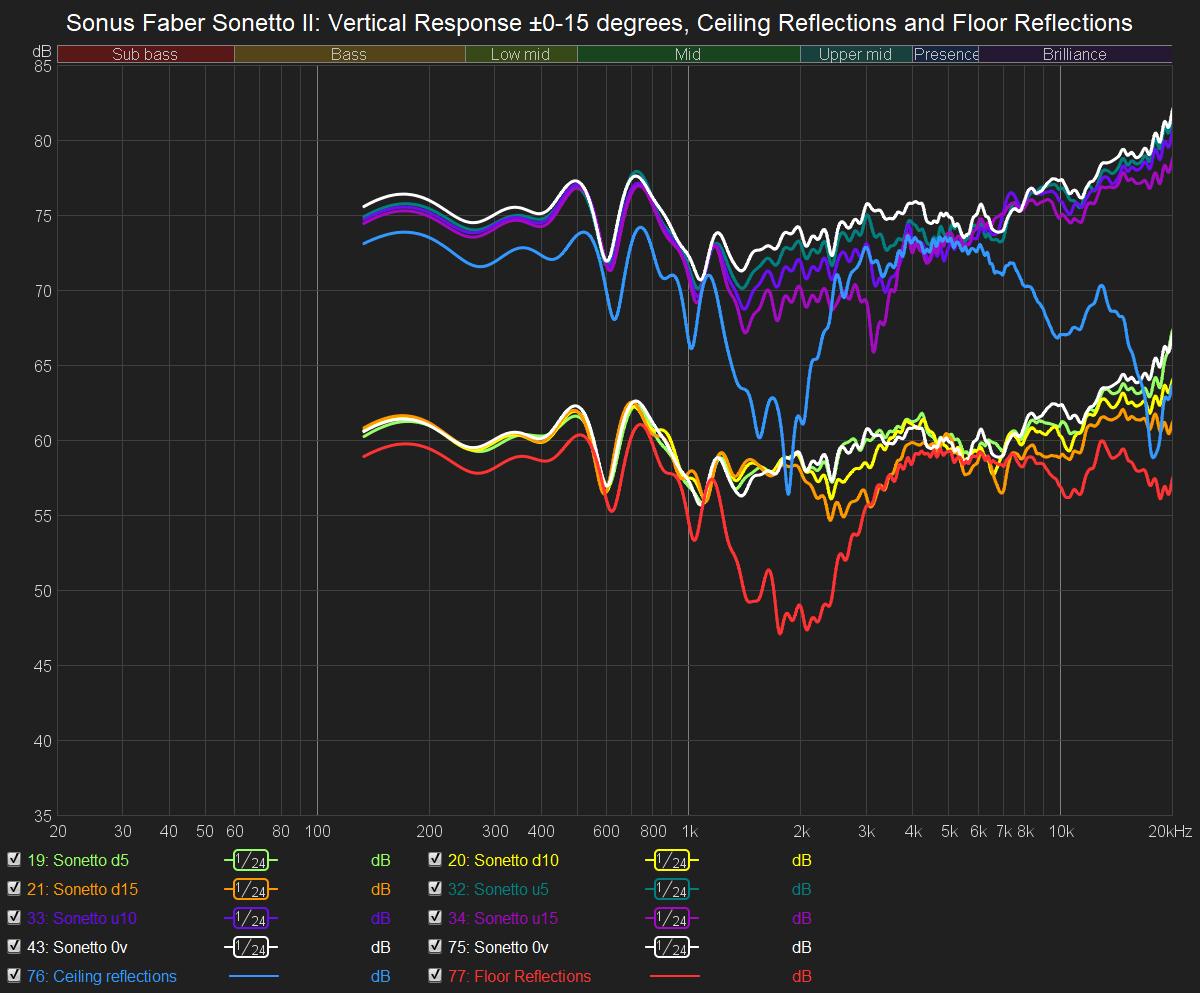Click the 1/24 smoothing icon for Sonetto d15
Image resolution: width=1200 pixels, height=993 pixels.
point(251,889)
